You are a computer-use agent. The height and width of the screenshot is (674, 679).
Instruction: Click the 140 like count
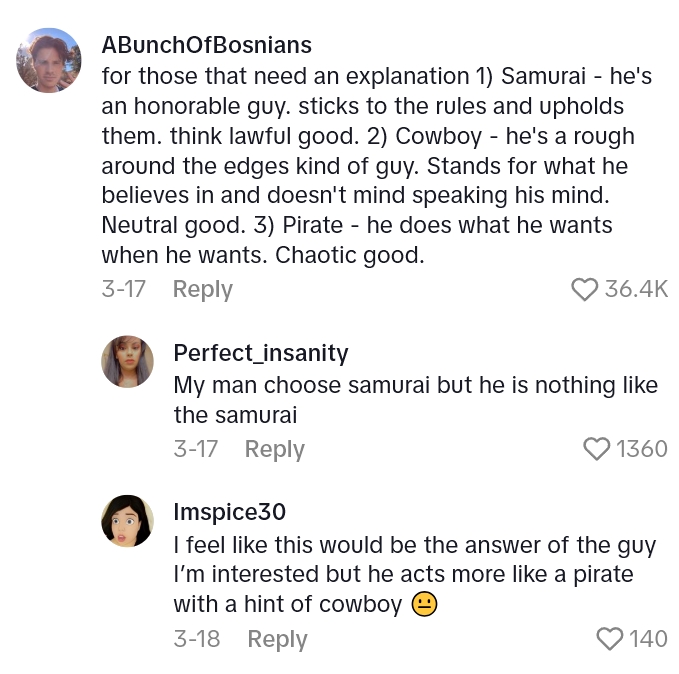point(648,639)
